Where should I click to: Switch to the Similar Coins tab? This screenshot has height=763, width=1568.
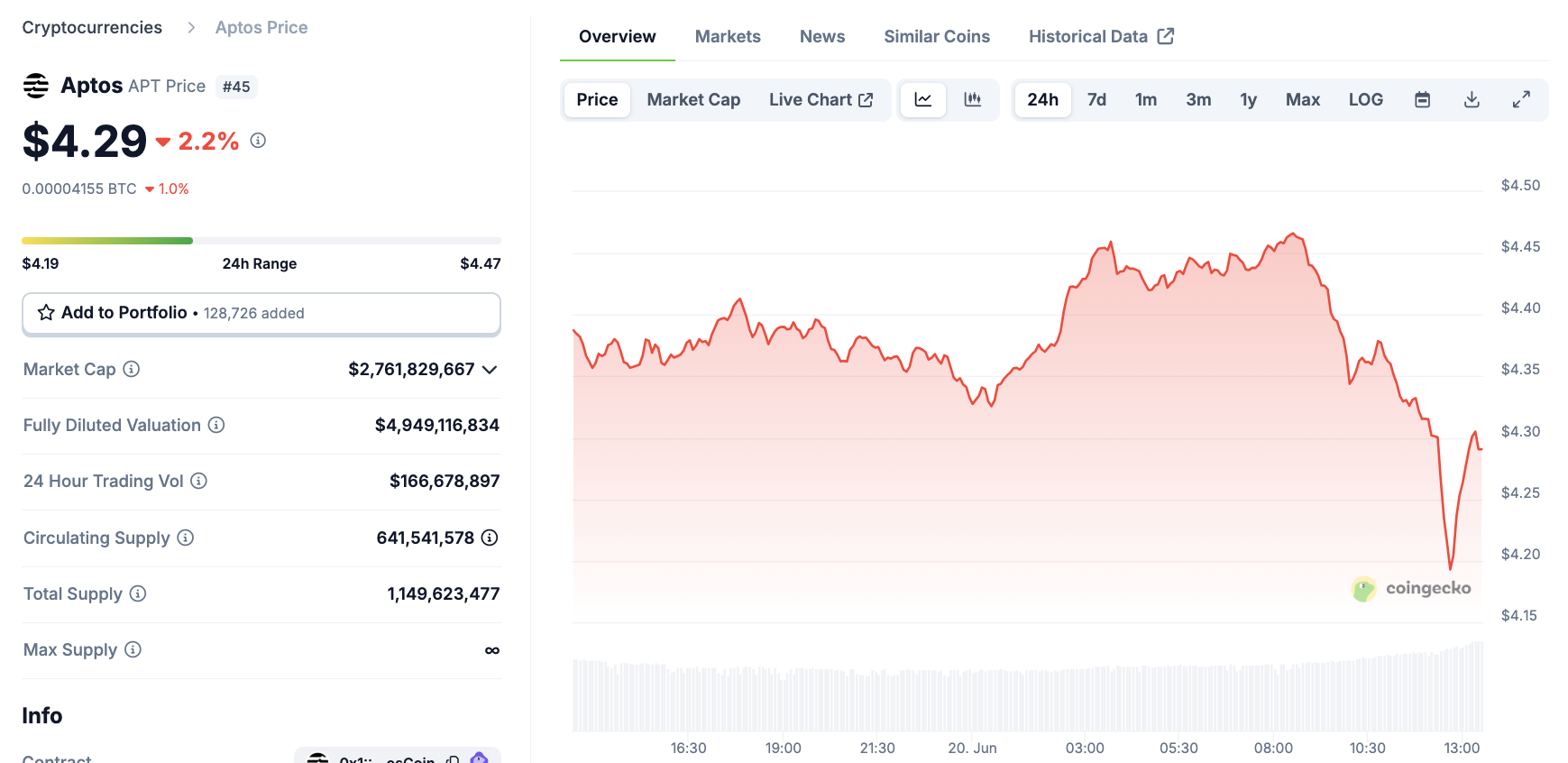[936, 36]
